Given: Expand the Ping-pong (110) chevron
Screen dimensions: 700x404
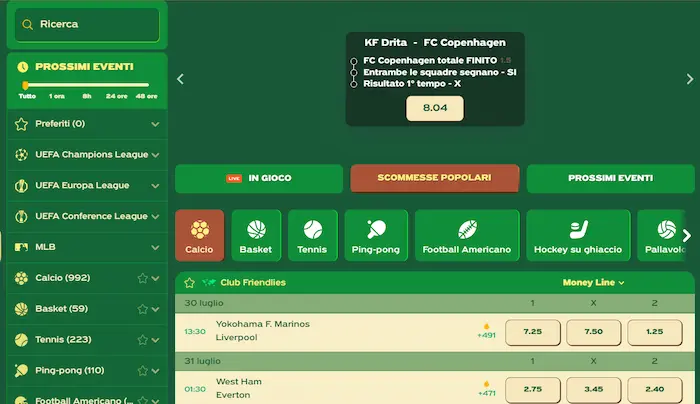Looking at the screenshot, I should coord(155,371).
